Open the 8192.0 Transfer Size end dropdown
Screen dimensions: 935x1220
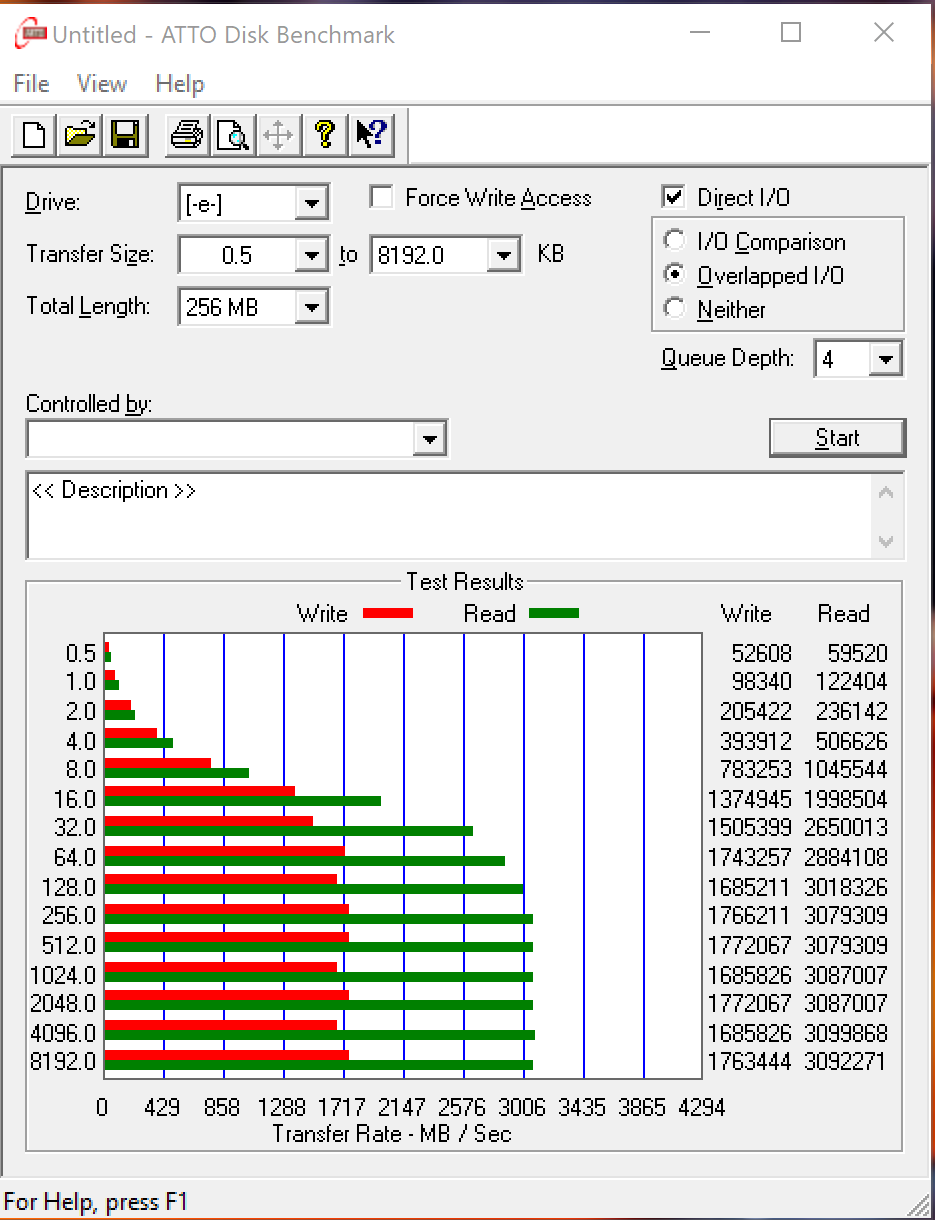tap(505, 255)
